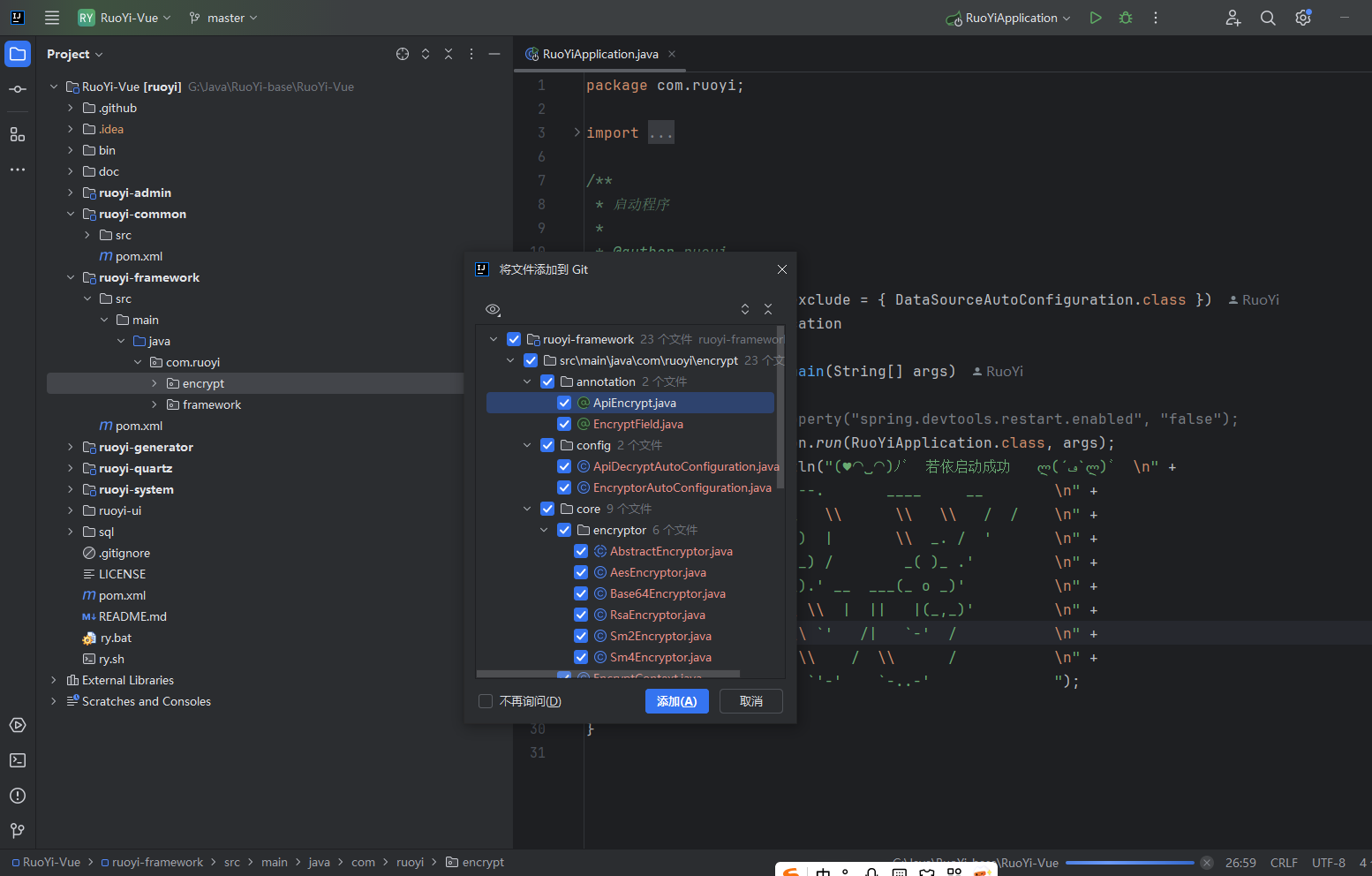Click the RuoYi-Vue breadcrumb item
Viewport: 1372px width, 876px height.
click(x=46, y=863)
